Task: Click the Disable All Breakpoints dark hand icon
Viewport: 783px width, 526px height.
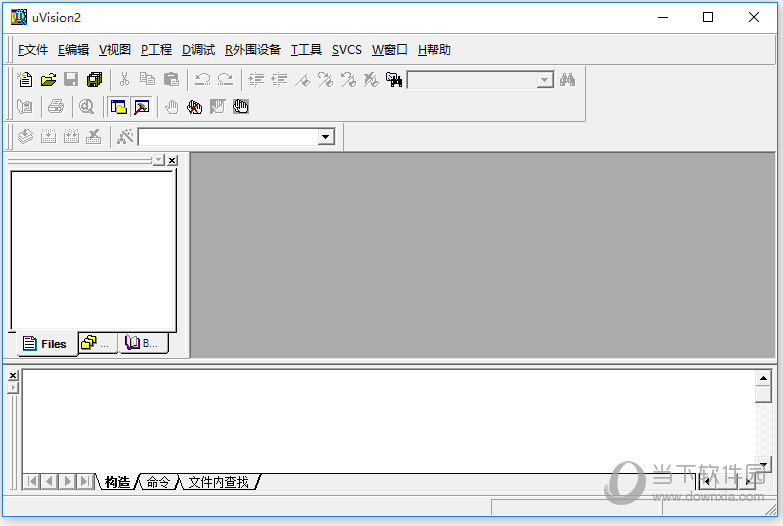Action: (241, 106)
